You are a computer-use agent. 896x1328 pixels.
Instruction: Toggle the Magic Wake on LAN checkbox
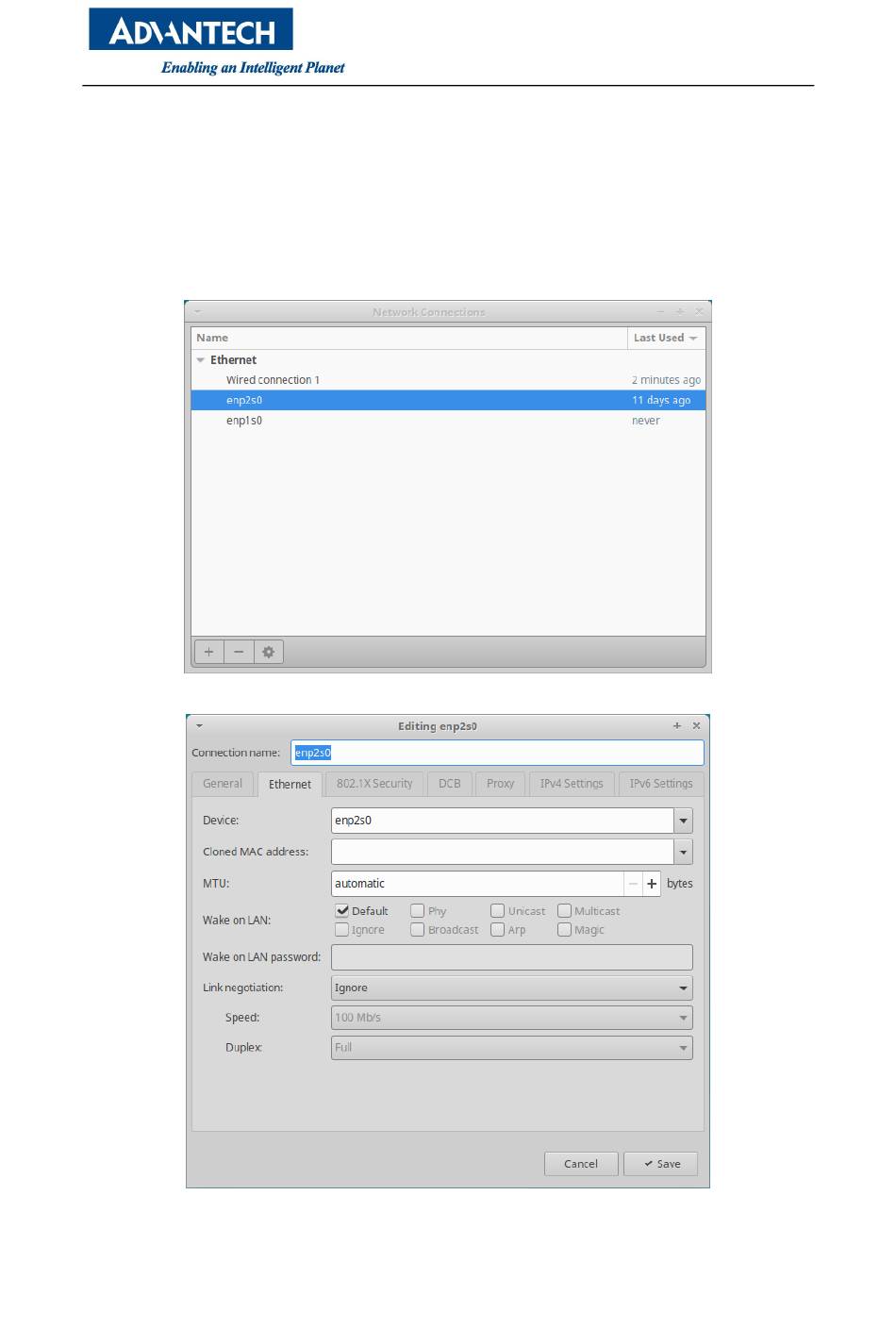[564, 930]
